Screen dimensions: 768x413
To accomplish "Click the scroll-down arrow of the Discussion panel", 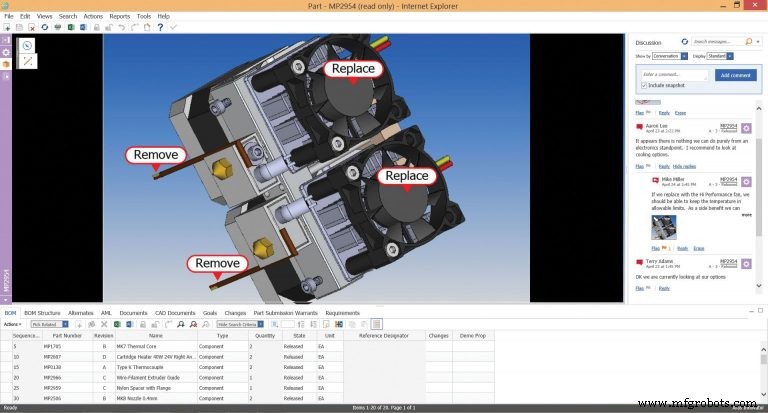I will pos(759,286).
